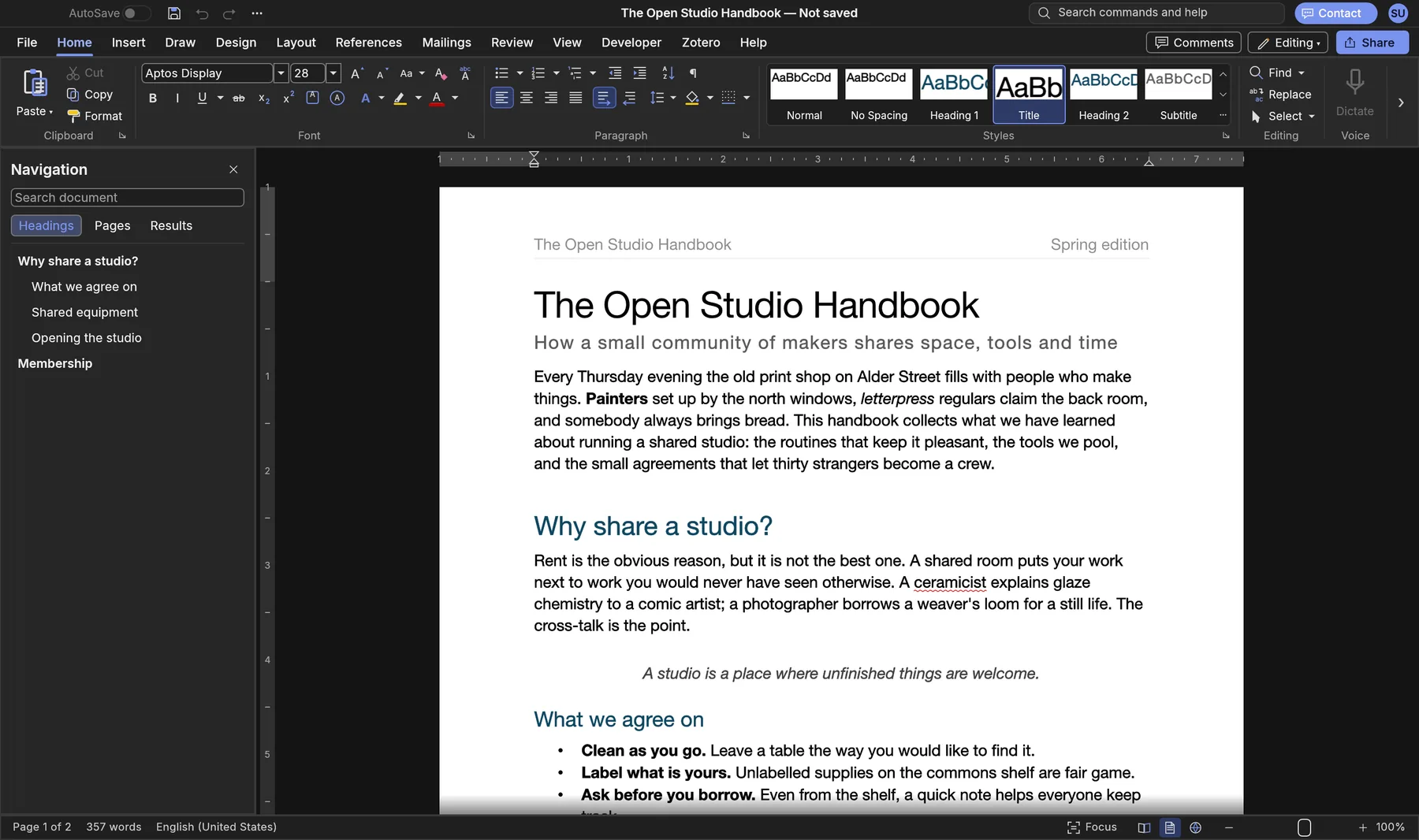Jump to Shared equipment heading

[x=84, y=312]
